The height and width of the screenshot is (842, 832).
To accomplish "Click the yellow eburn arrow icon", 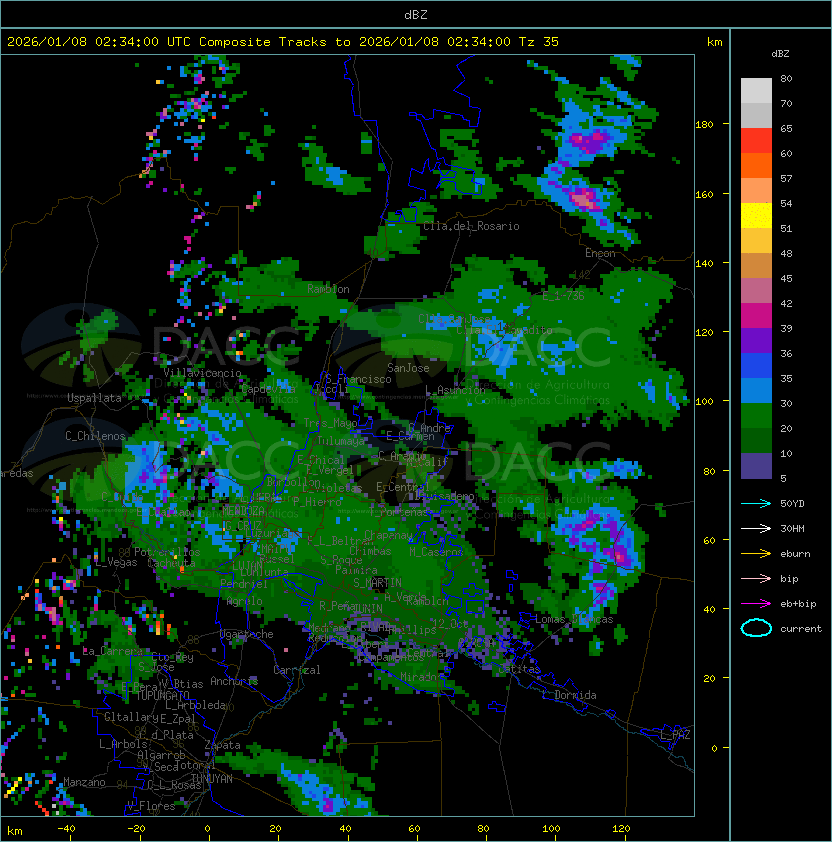I will [x=756, y=554].
